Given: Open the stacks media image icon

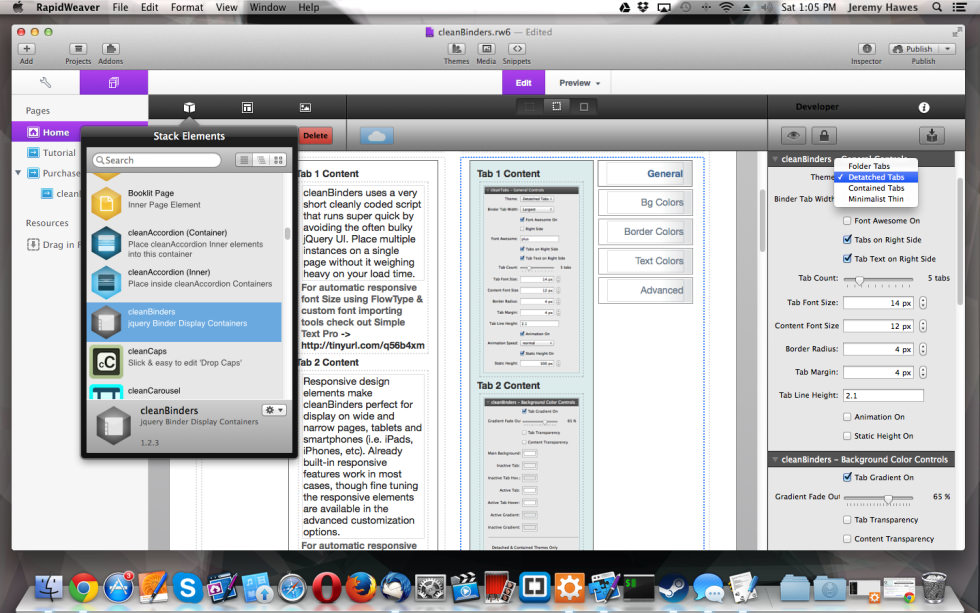Looking at the screenshot, I should click(305, 107).
